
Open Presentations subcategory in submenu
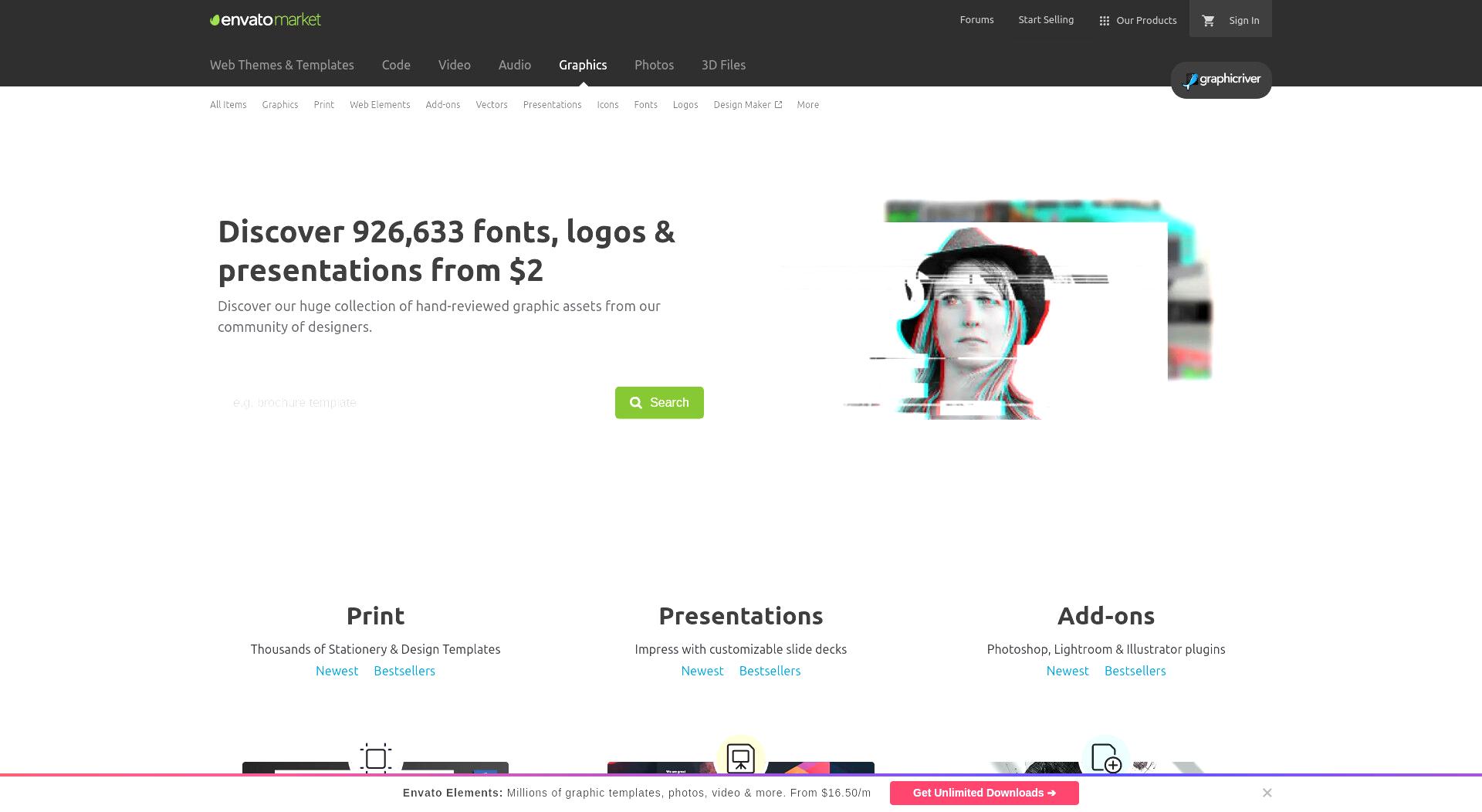pos(552,105)
